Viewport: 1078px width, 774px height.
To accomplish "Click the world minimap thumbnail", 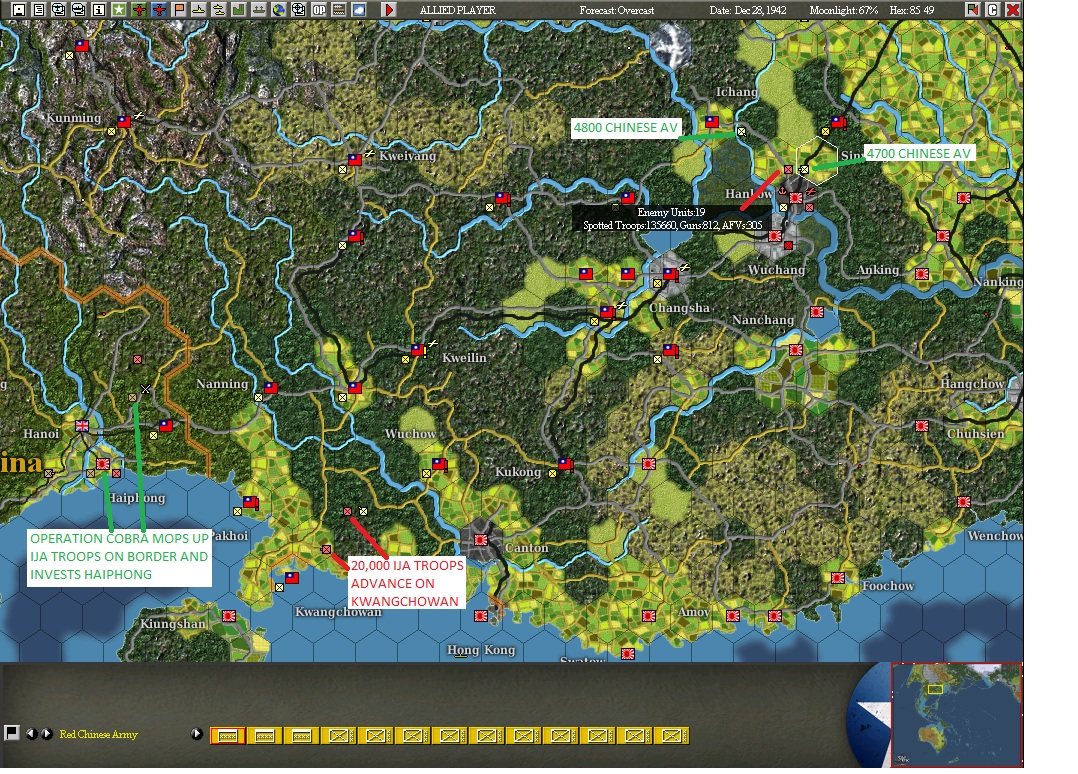I will pyautogui.click(x=957, y=714).
